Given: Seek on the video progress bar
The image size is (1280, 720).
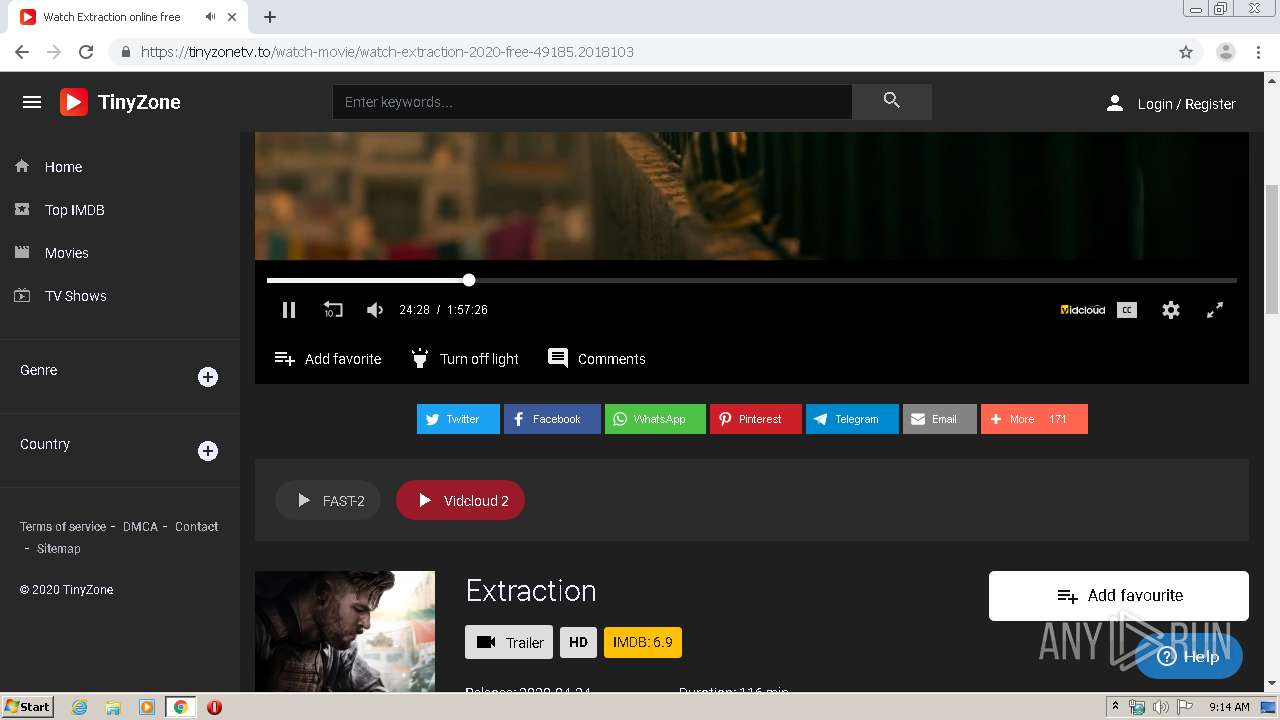Looking at the screenshot, I should click(752, 280).
